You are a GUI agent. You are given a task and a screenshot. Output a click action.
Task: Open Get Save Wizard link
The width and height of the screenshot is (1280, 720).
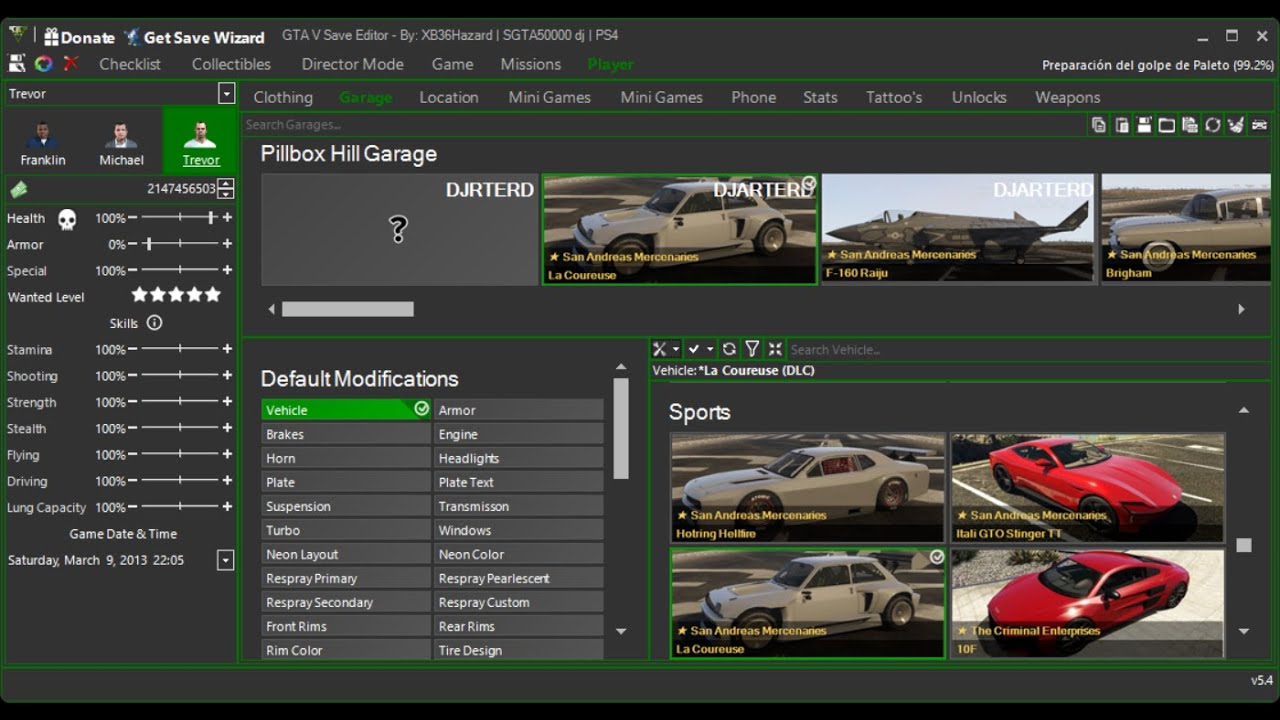[x=194, y=37]
